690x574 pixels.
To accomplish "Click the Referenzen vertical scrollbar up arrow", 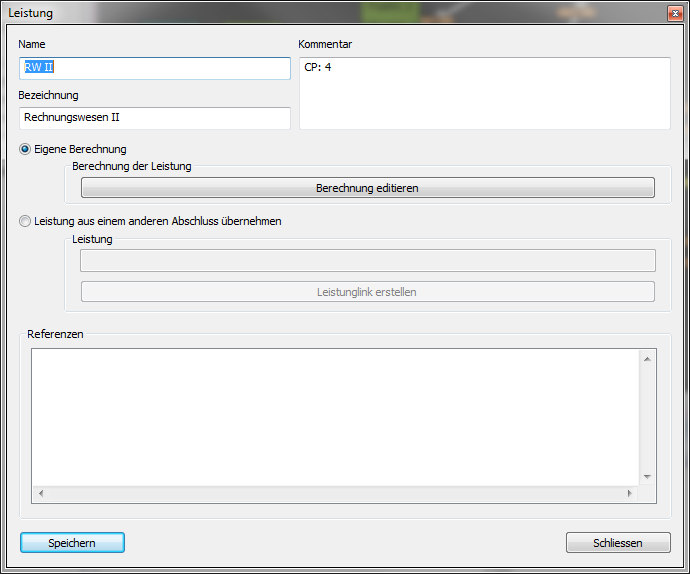I will [647, 358].
